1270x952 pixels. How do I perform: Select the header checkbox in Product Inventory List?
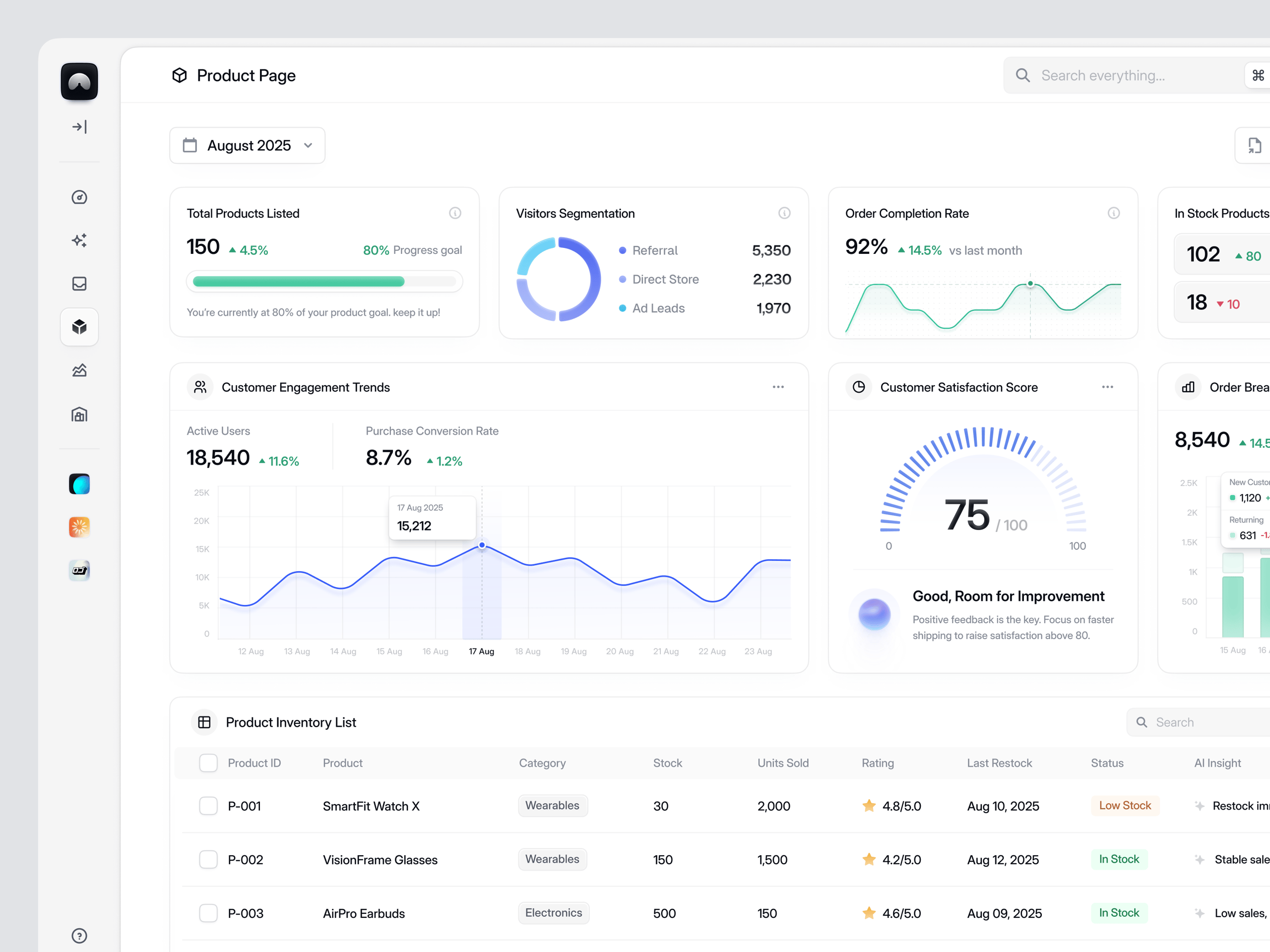coord(208,763)
